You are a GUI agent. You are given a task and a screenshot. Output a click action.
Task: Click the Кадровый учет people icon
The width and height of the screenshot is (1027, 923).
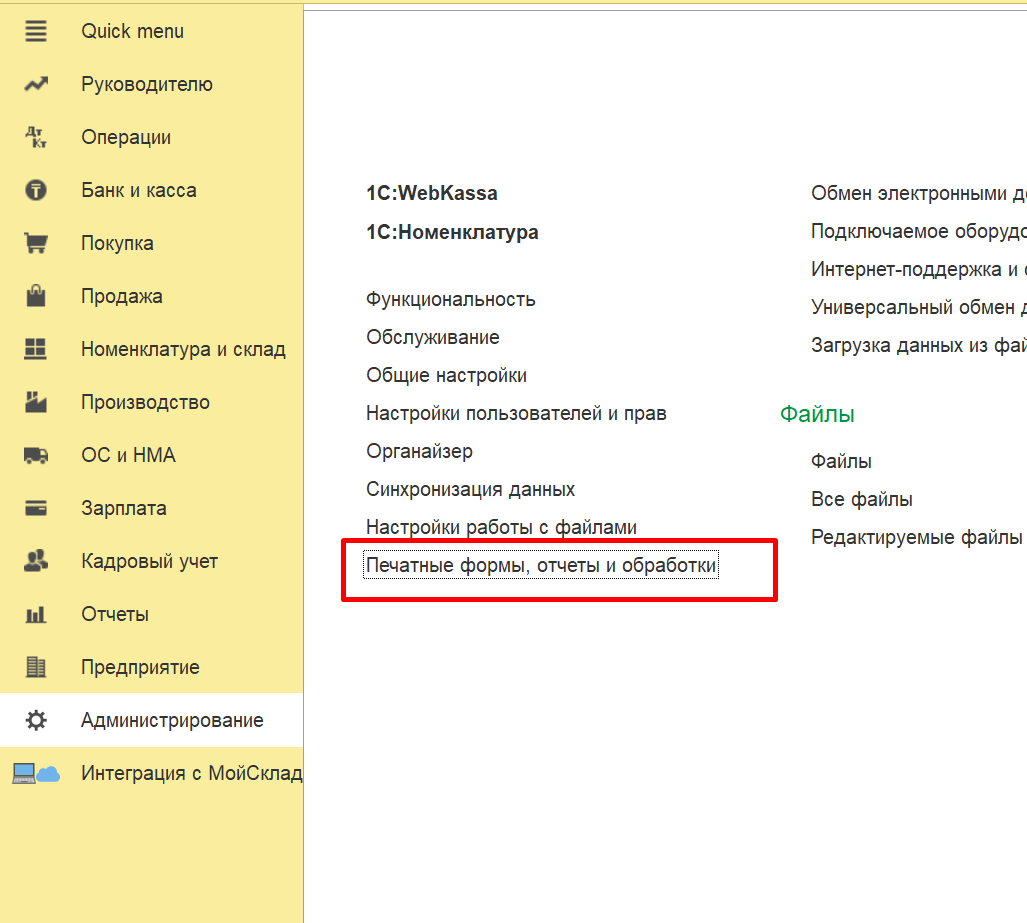pos(36,561)
